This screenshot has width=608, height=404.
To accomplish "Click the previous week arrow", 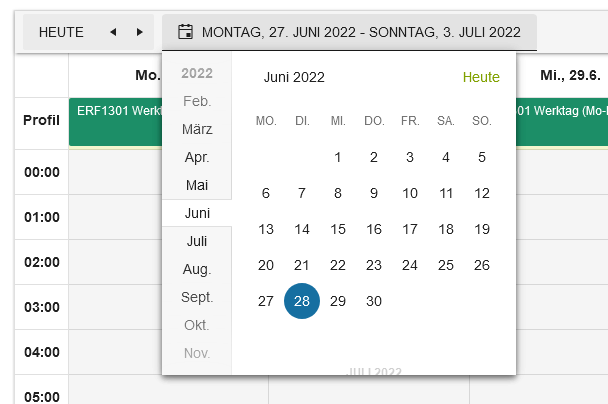I will coord(113,33).
